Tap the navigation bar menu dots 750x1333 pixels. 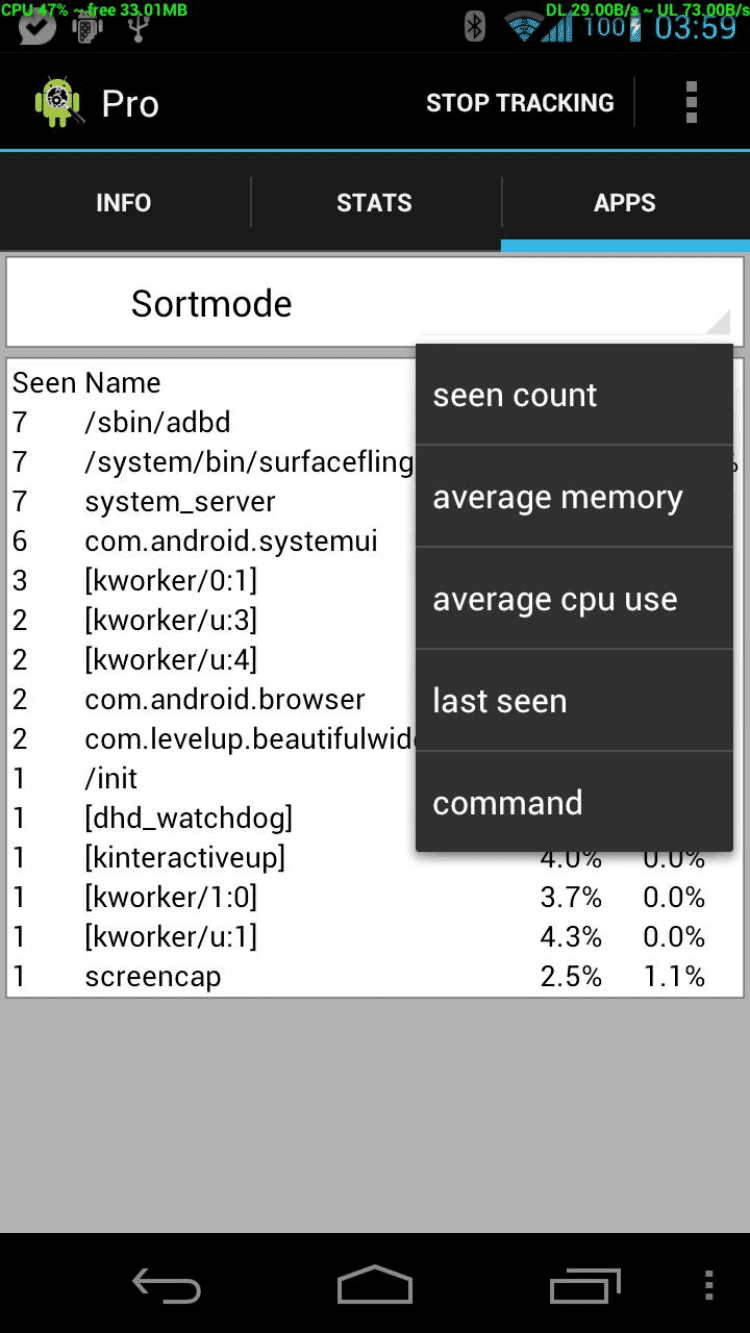coord(708,1286)
